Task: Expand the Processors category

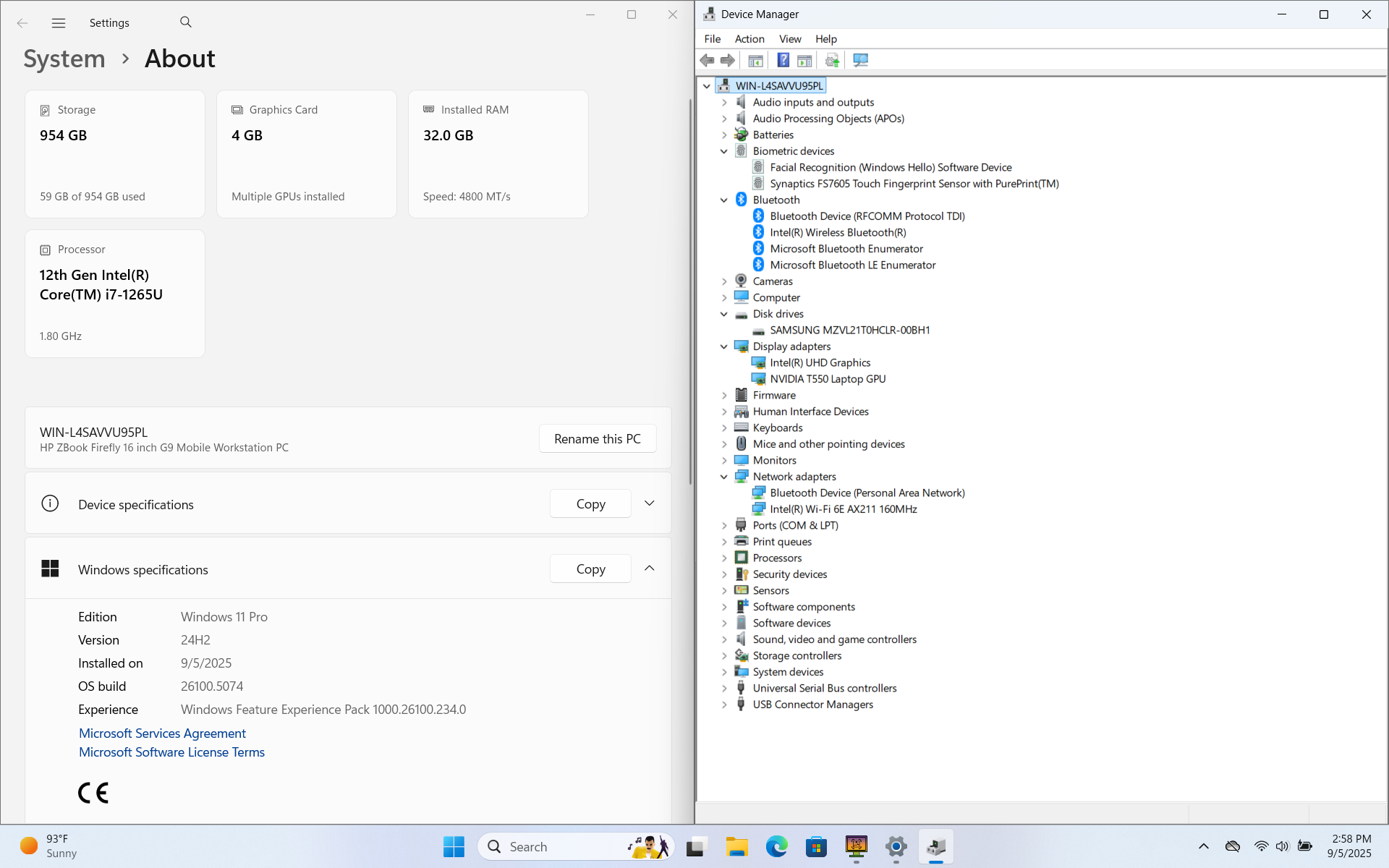Action: point(723,558)
